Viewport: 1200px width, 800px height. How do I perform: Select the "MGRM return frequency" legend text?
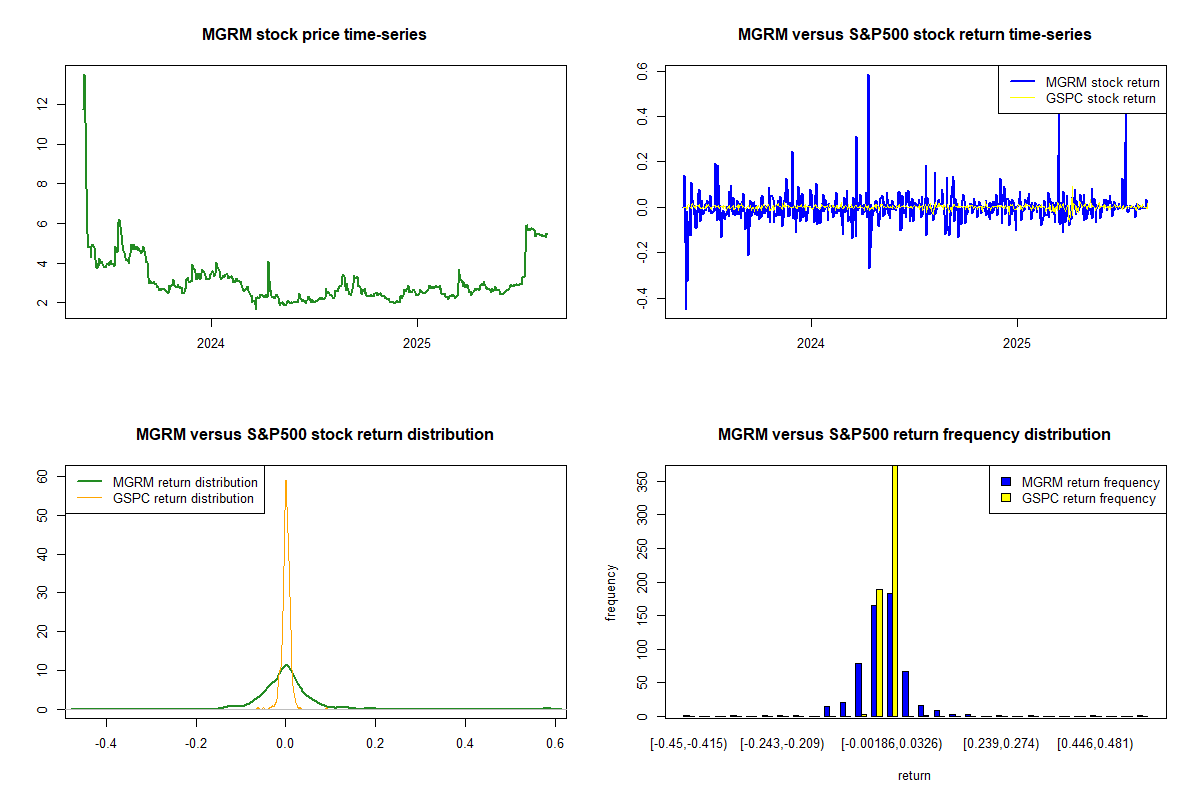(x=1090, y=482)
